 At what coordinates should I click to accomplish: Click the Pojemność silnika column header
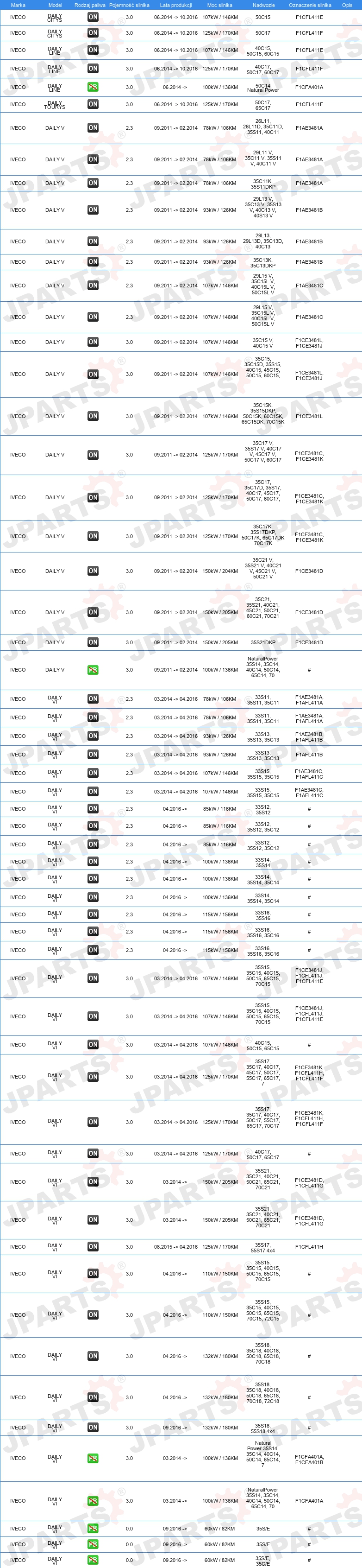click(129, 5)
